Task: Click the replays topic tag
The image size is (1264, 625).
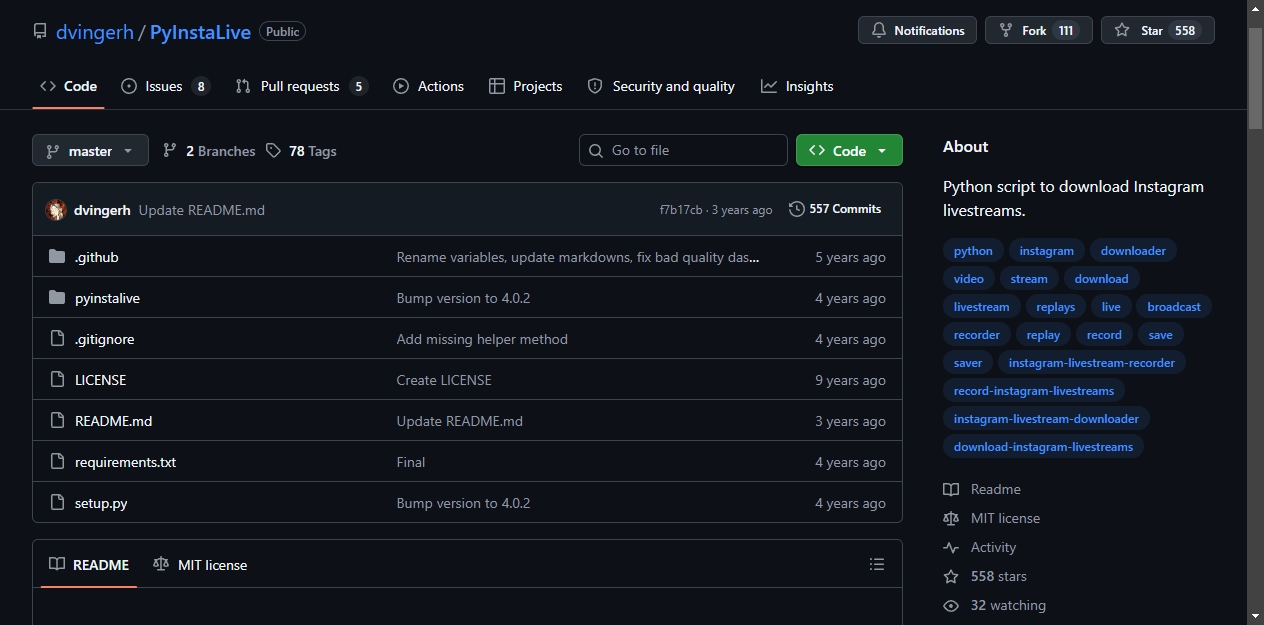Action: [x=1055, y=307]
